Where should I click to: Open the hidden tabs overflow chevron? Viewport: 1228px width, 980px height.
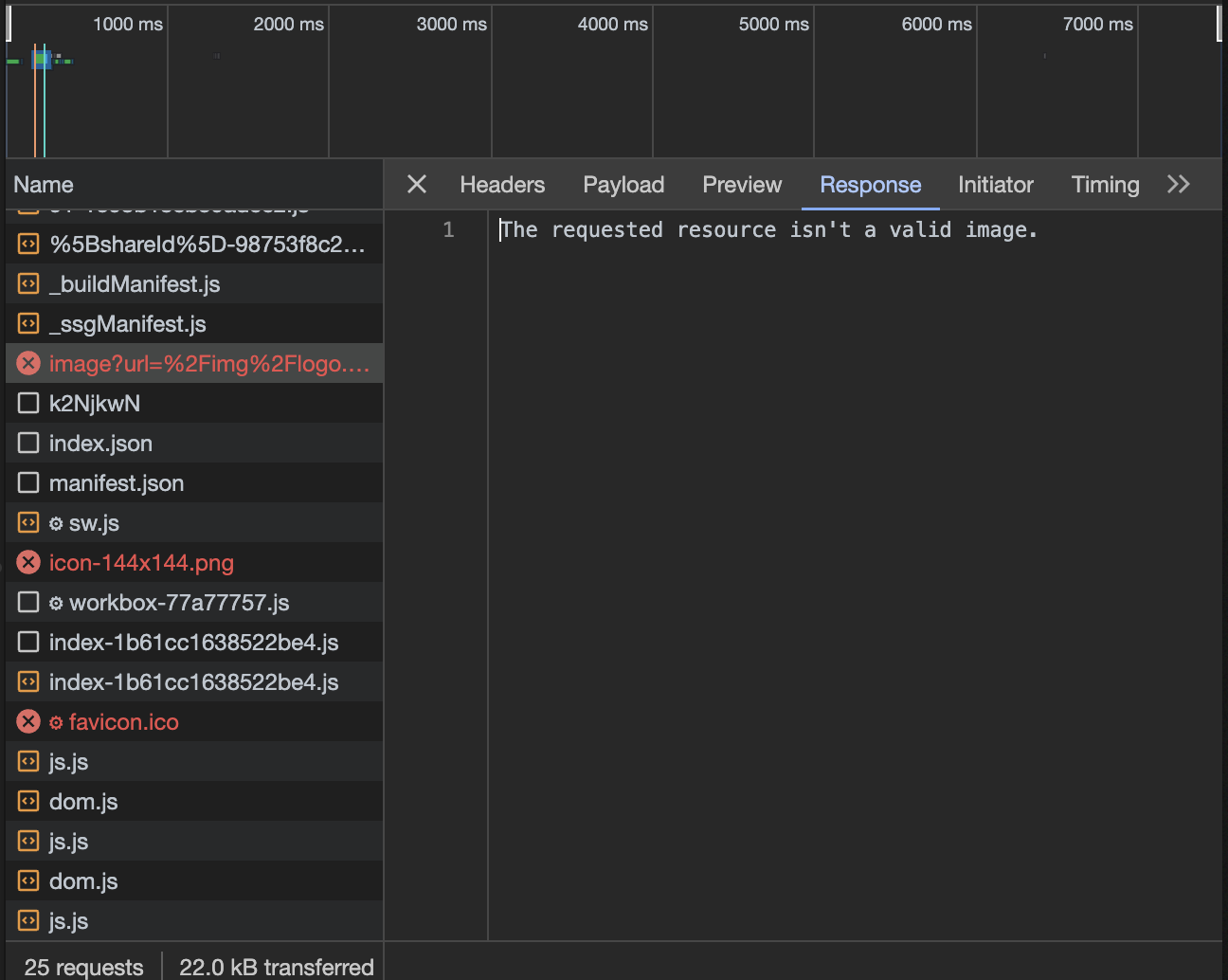pyautogui.click(x=1178, y=184)
